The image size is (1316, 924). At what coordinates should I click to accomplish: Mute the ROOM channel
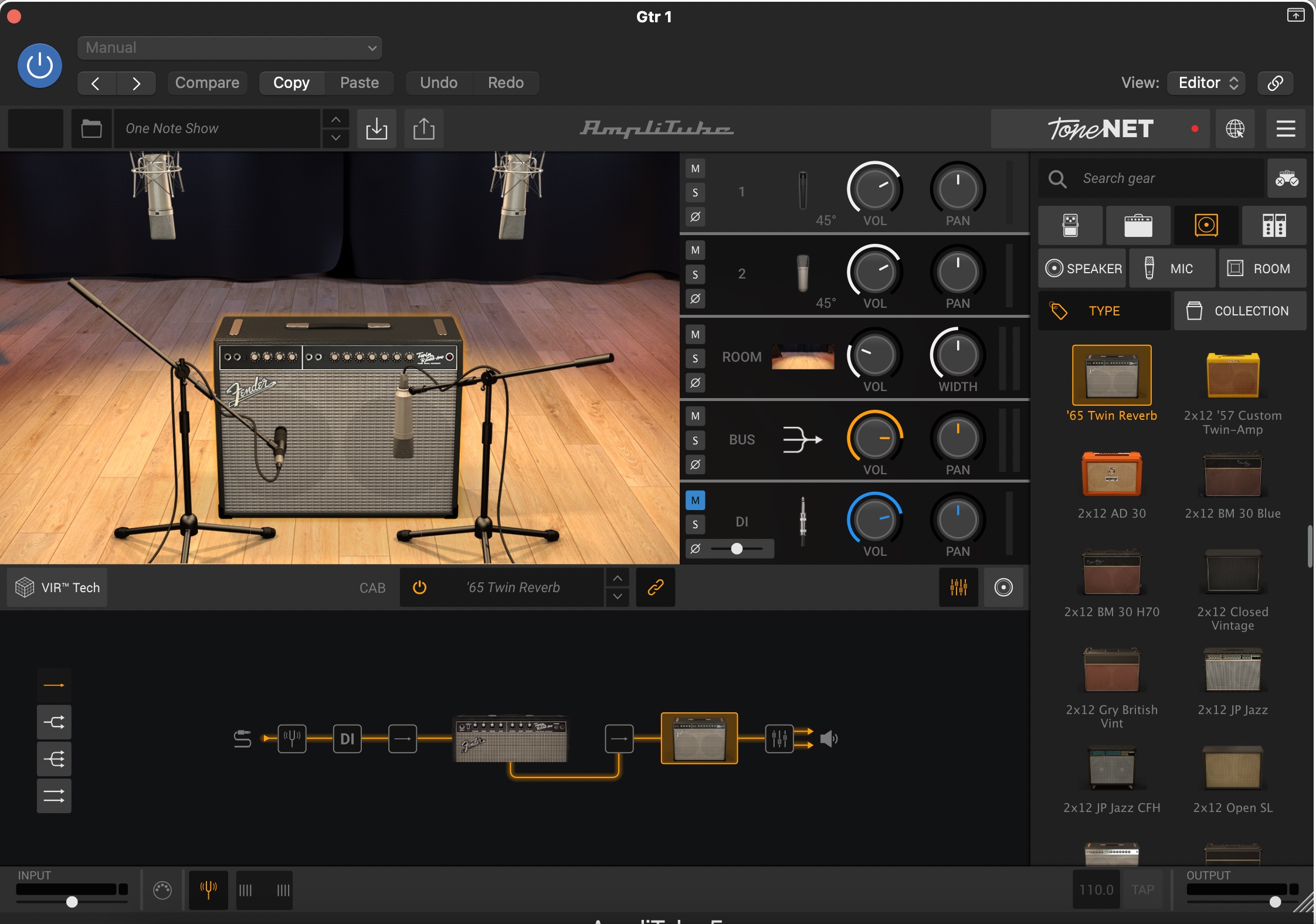(x=696, y=334)
